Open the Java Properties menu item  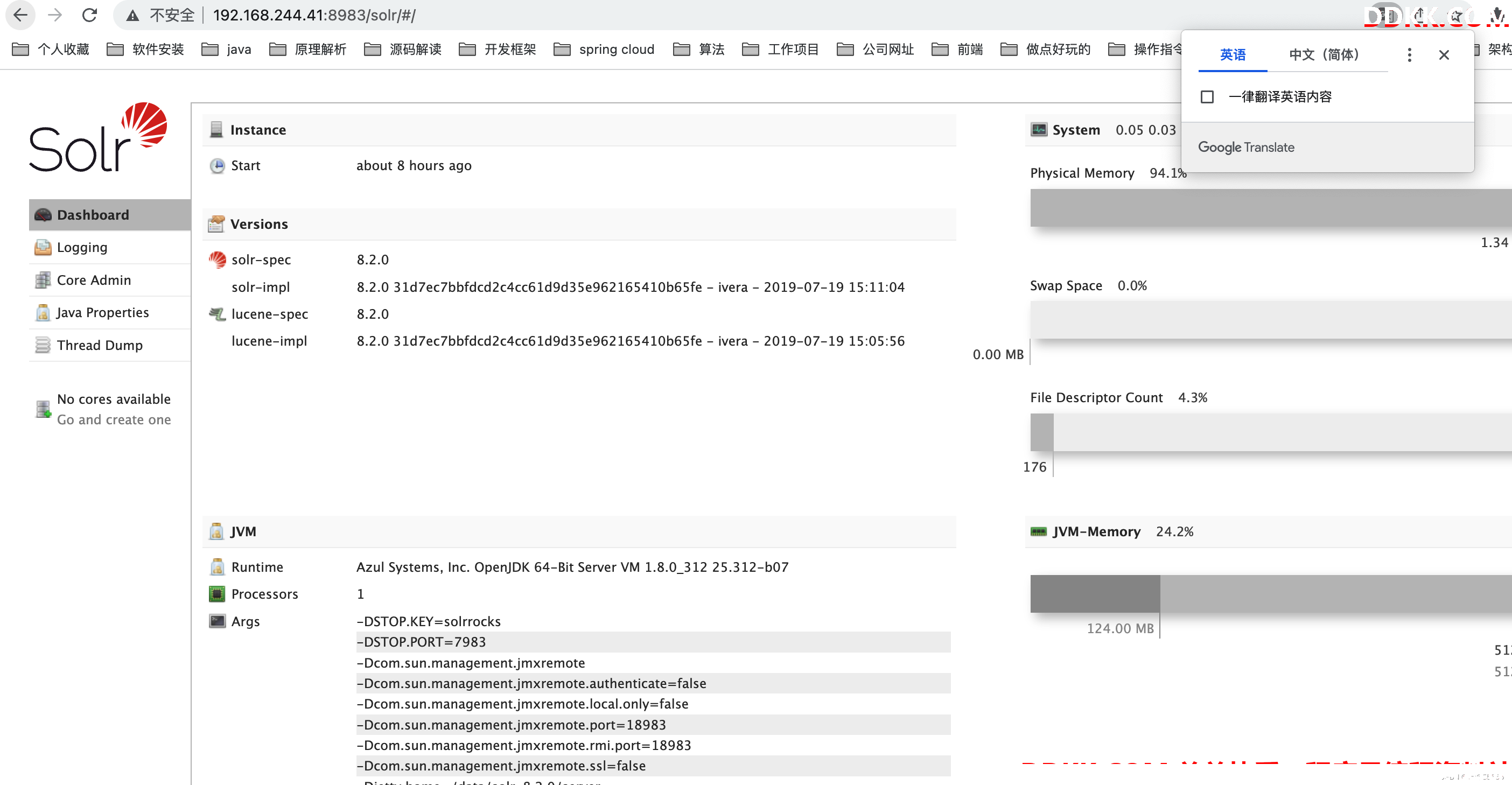coord(110,313)
